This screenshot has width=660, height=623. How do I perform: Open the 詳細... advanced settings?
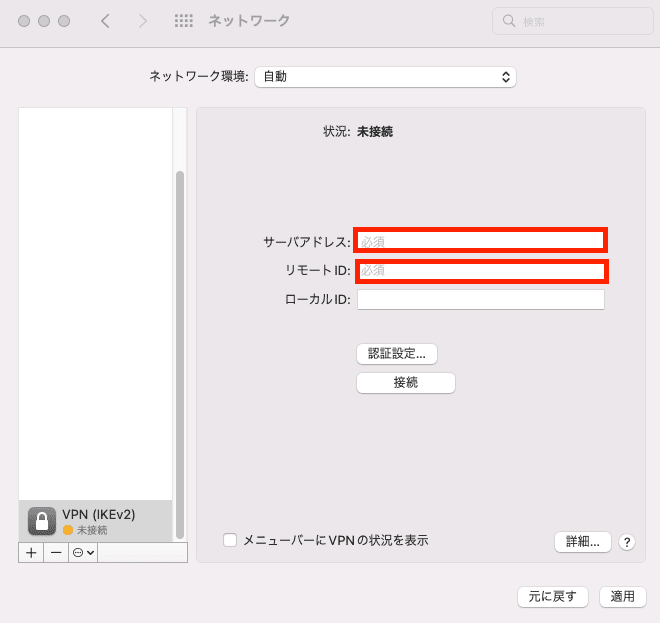pos(583,542)
